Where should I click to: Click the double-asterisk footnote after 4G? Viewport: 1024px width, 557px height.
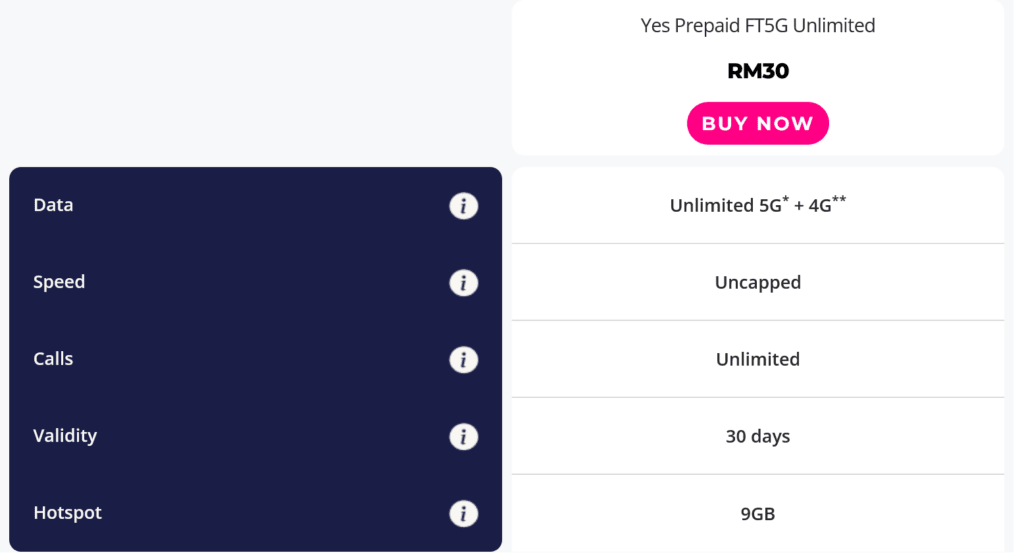840,200
